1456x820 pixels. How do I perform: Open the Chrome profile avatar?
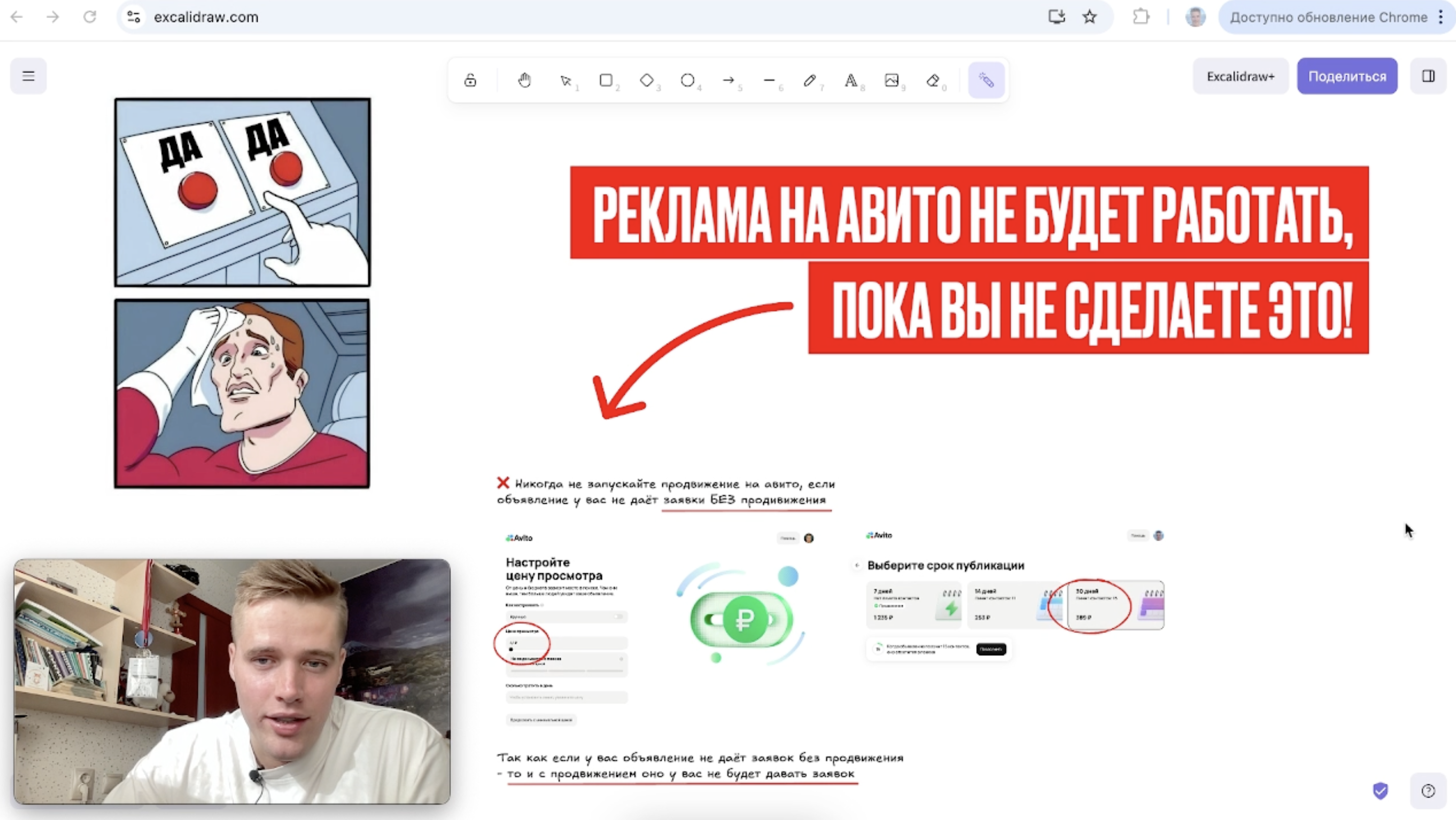pyautogui.click(x=1195, y=17)
